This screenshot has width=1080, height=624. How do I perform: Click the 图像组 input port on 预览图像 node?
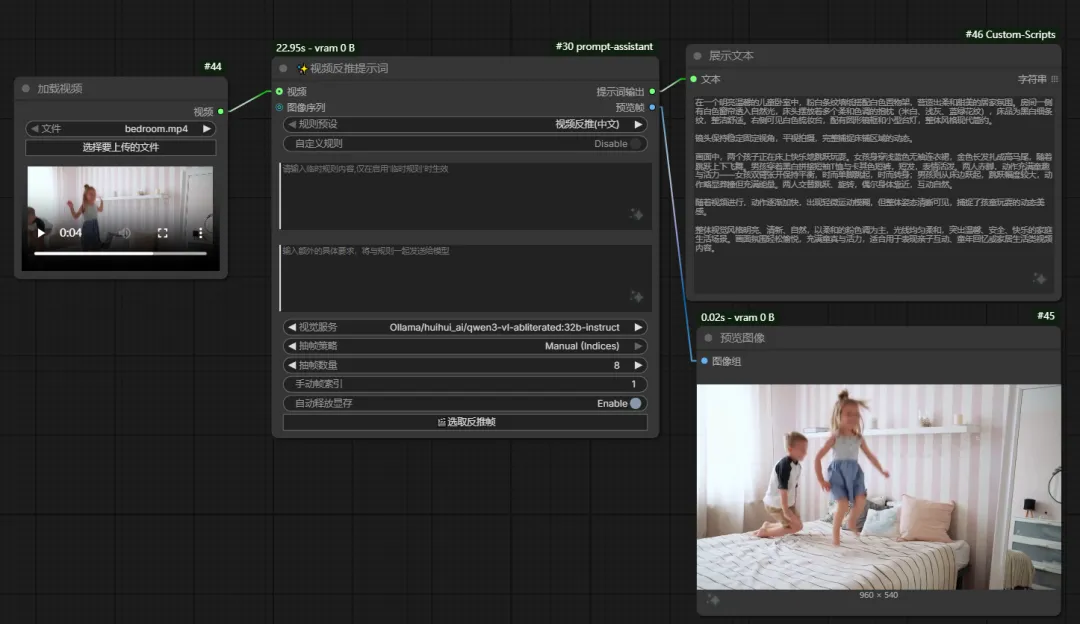[x=704, y=361]
